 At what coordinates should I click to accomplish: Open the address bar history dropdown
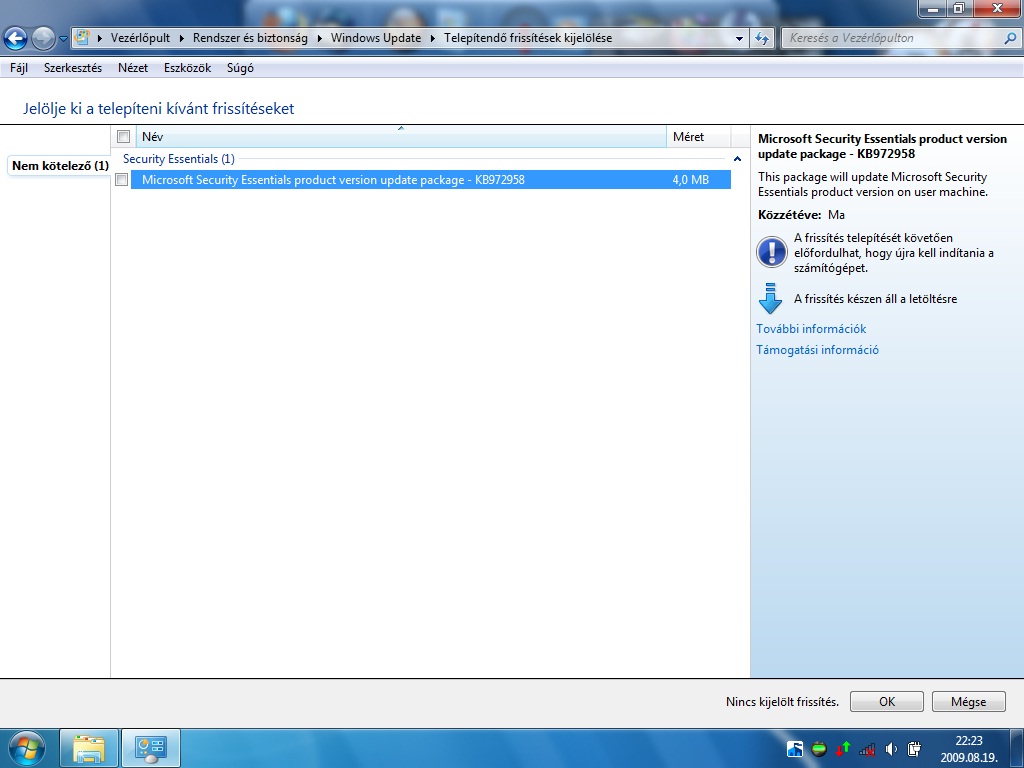[739, 39]
